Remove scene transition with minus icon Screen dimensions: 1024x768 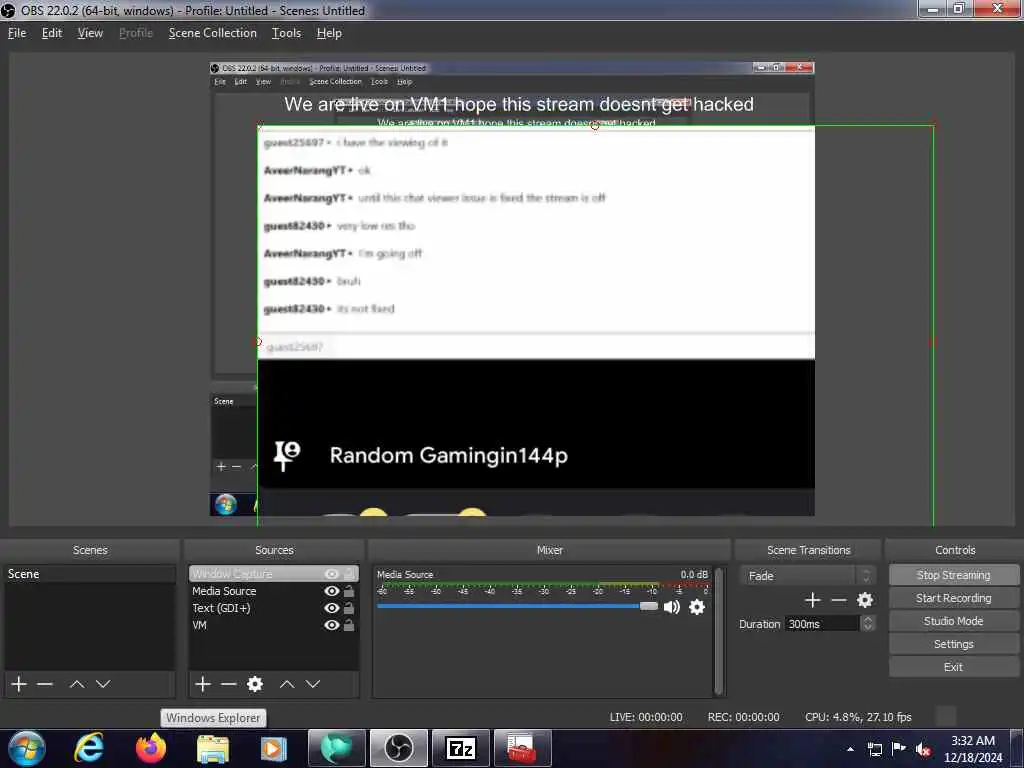[839, 600]
